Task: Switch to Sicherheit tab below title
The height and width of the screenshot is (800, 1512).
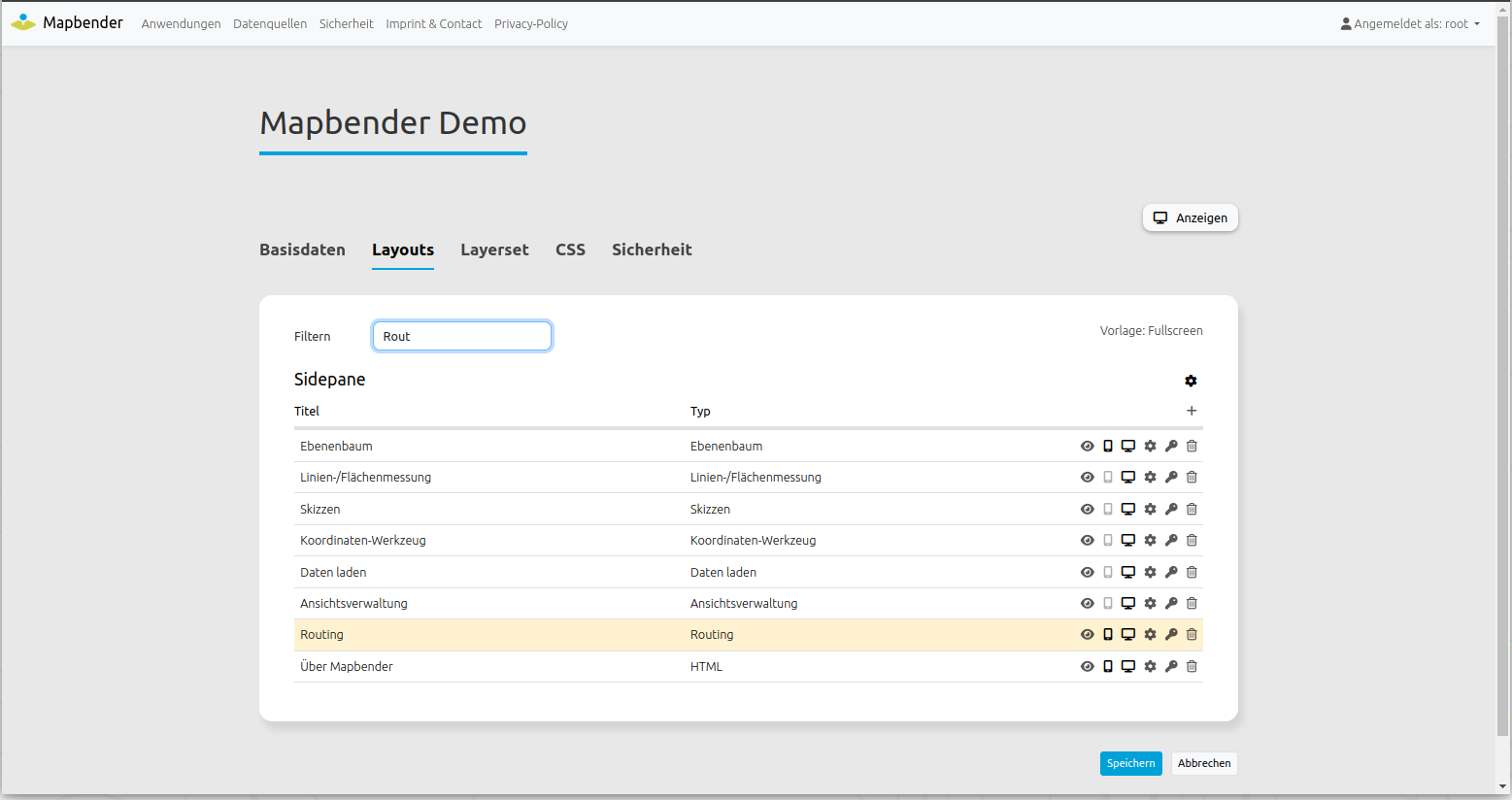Action: (x=652, y=250)
